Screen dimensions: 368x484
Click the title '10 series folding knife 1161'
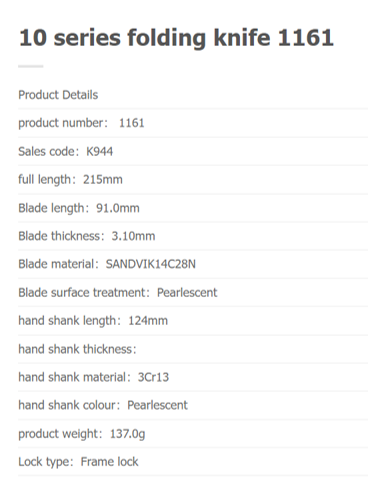click(x=176, y=38)
